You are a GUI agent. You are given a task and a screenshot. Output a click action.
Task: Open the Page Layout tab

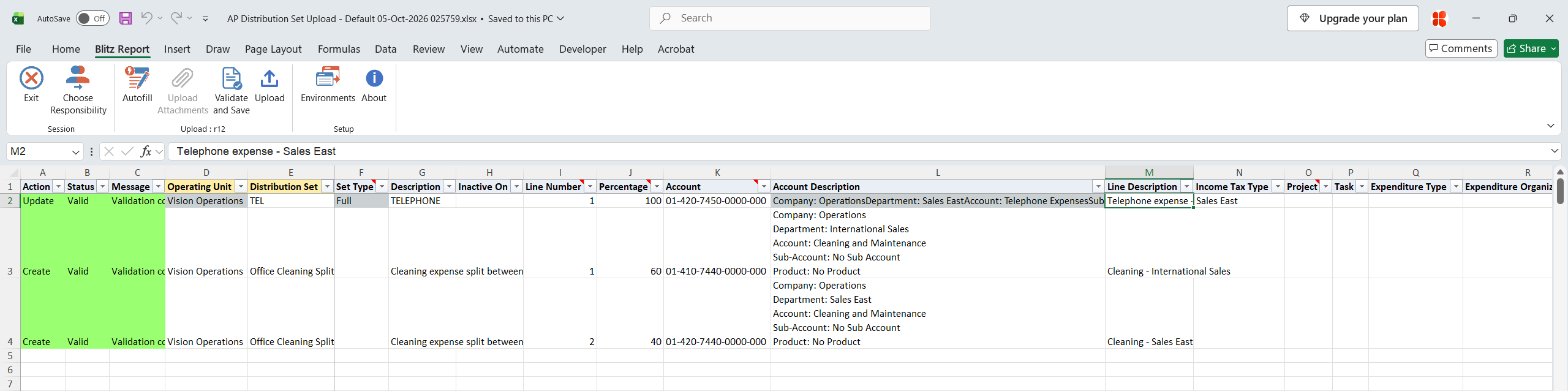[273, 49]
